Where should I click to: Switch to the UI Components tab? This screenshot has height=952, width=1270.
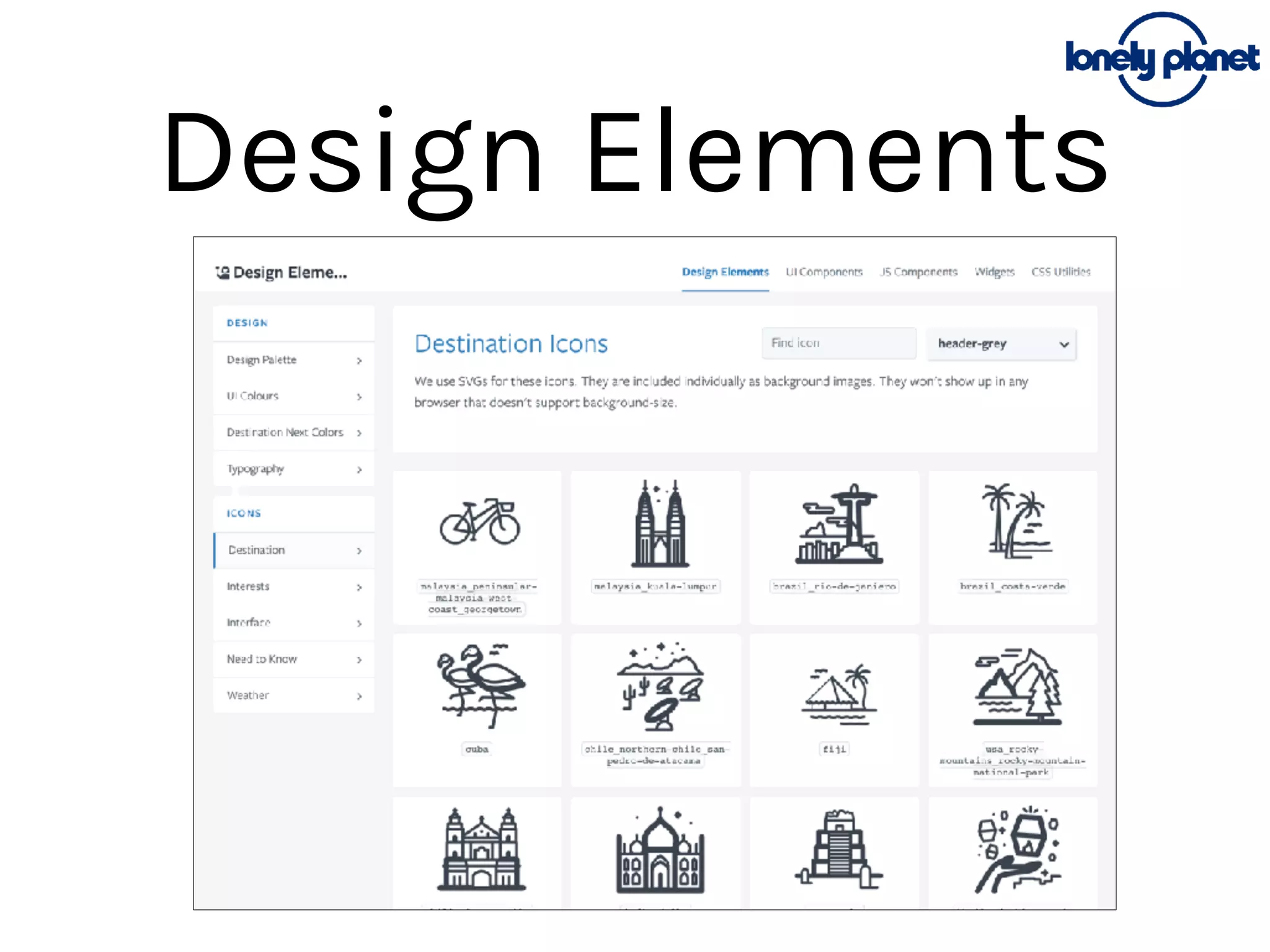tap(824, 272)
